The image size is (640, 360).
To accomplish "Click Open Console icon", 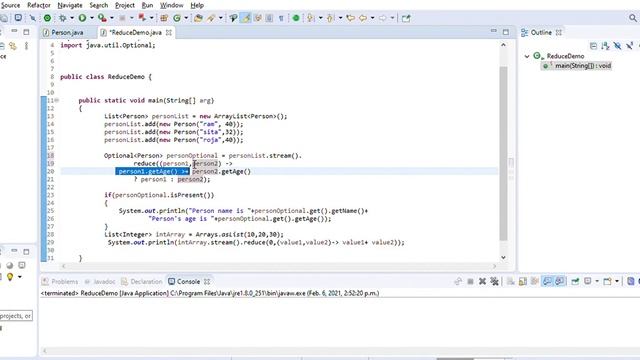I will tap(608, 281).
